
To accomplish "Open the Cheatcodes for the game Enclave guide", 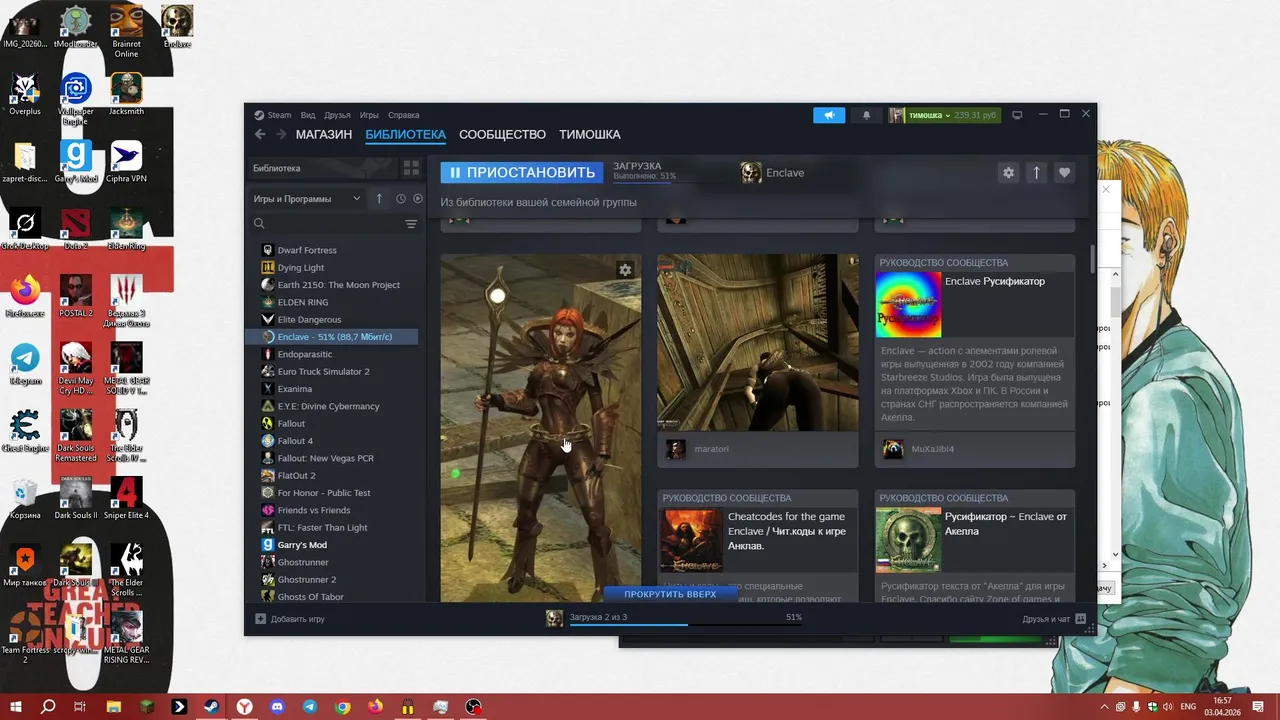I will [758, 545].
